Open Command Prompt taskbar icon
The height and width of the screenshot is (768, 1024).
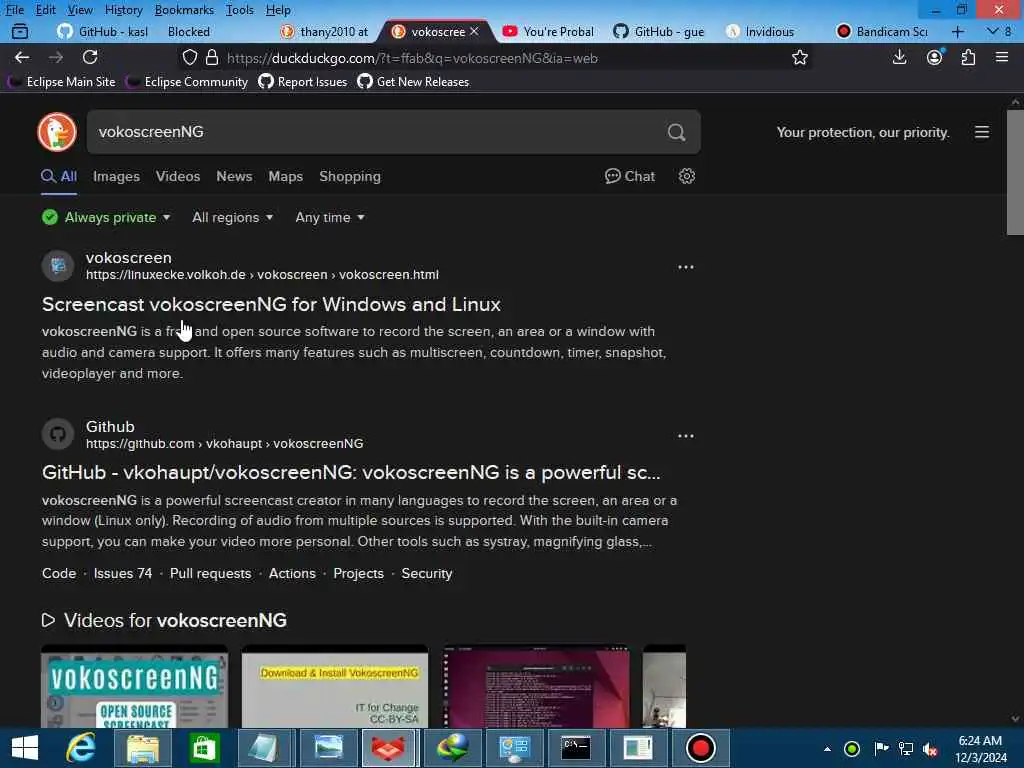pyautogui.click(x=576, y=748)
